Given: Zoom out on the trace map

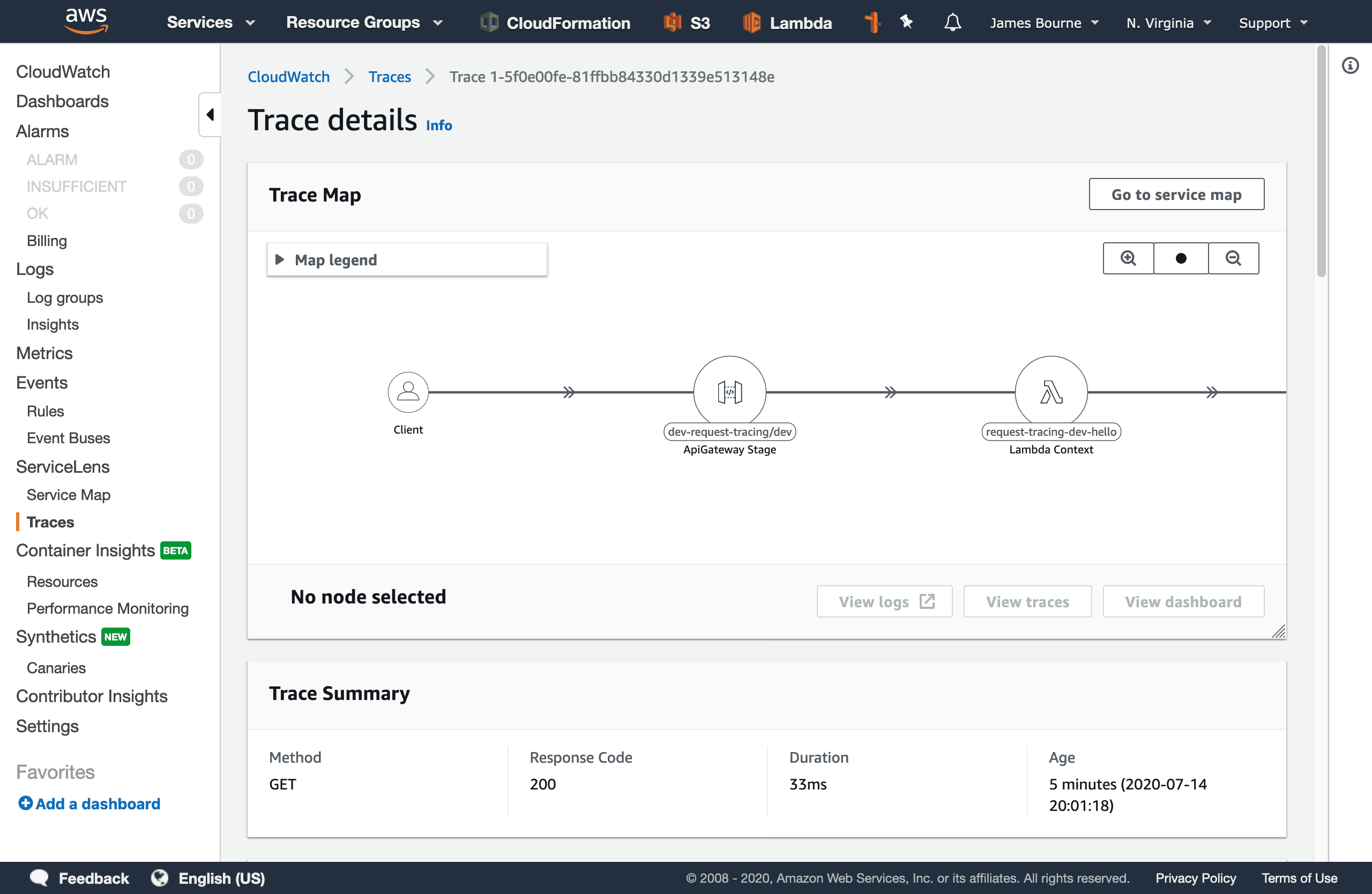Looking at the screenshot, I should 1233,258.
